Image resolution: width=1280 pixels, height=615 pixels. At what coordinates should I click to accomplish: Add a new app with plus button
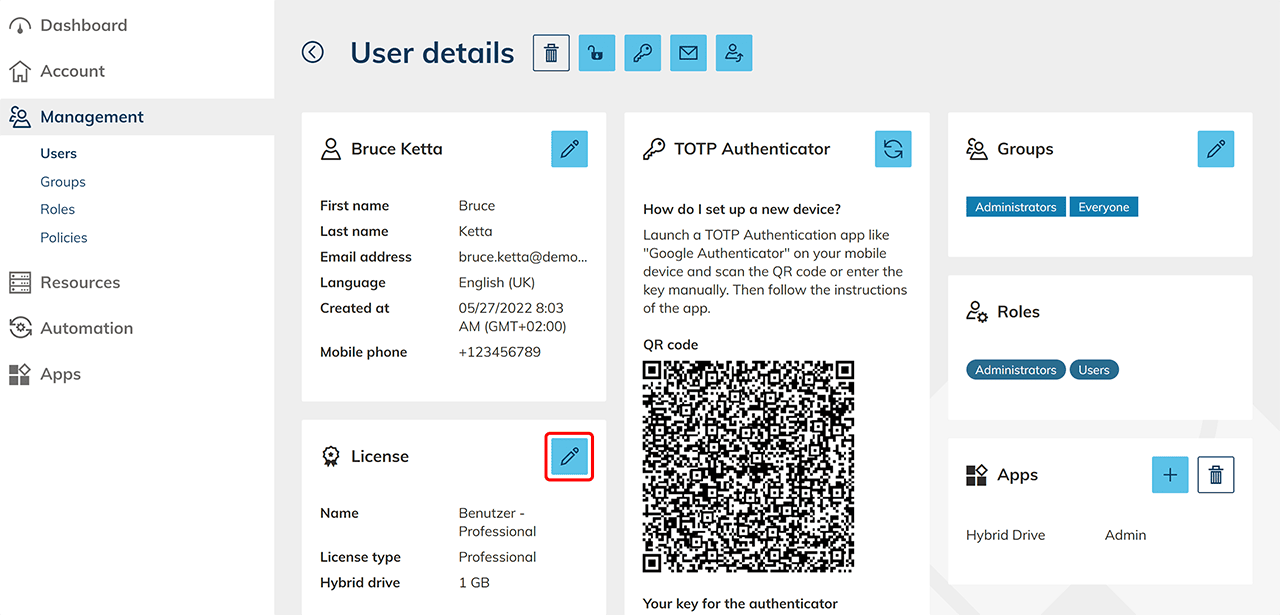pyautogui.click(x=1170, y=475)
